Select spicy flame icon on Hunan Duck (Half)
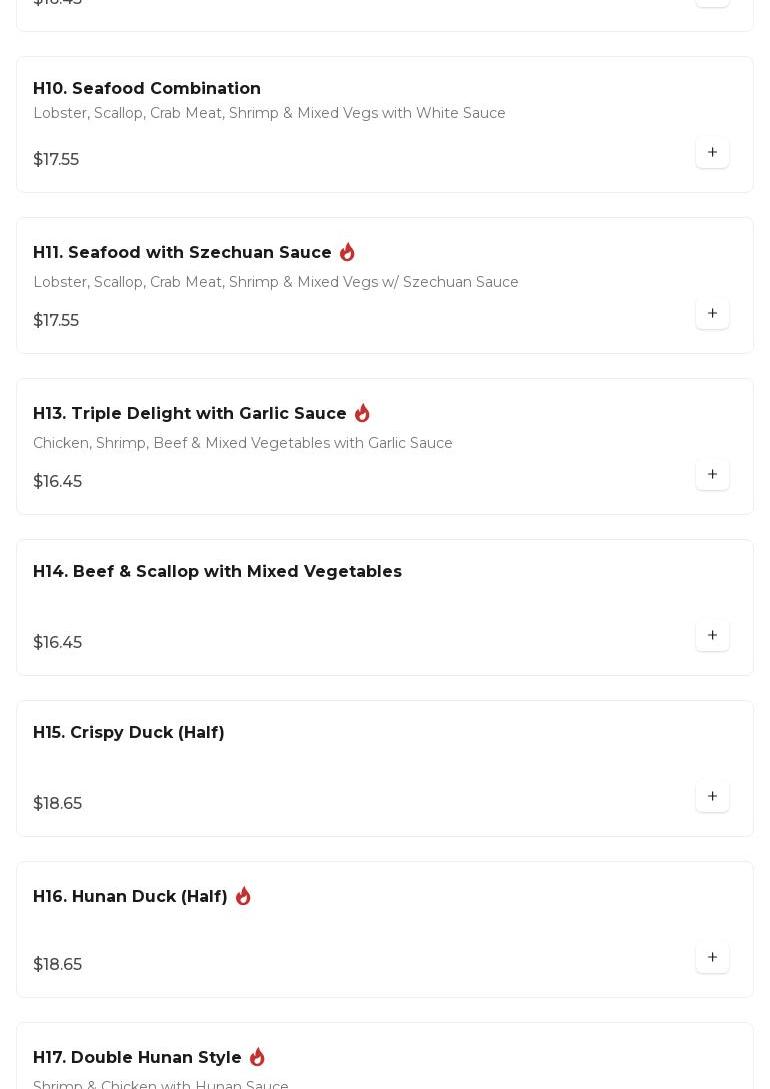The width and height of the screenshot is (770, 1089). click(x=243, y=896)
